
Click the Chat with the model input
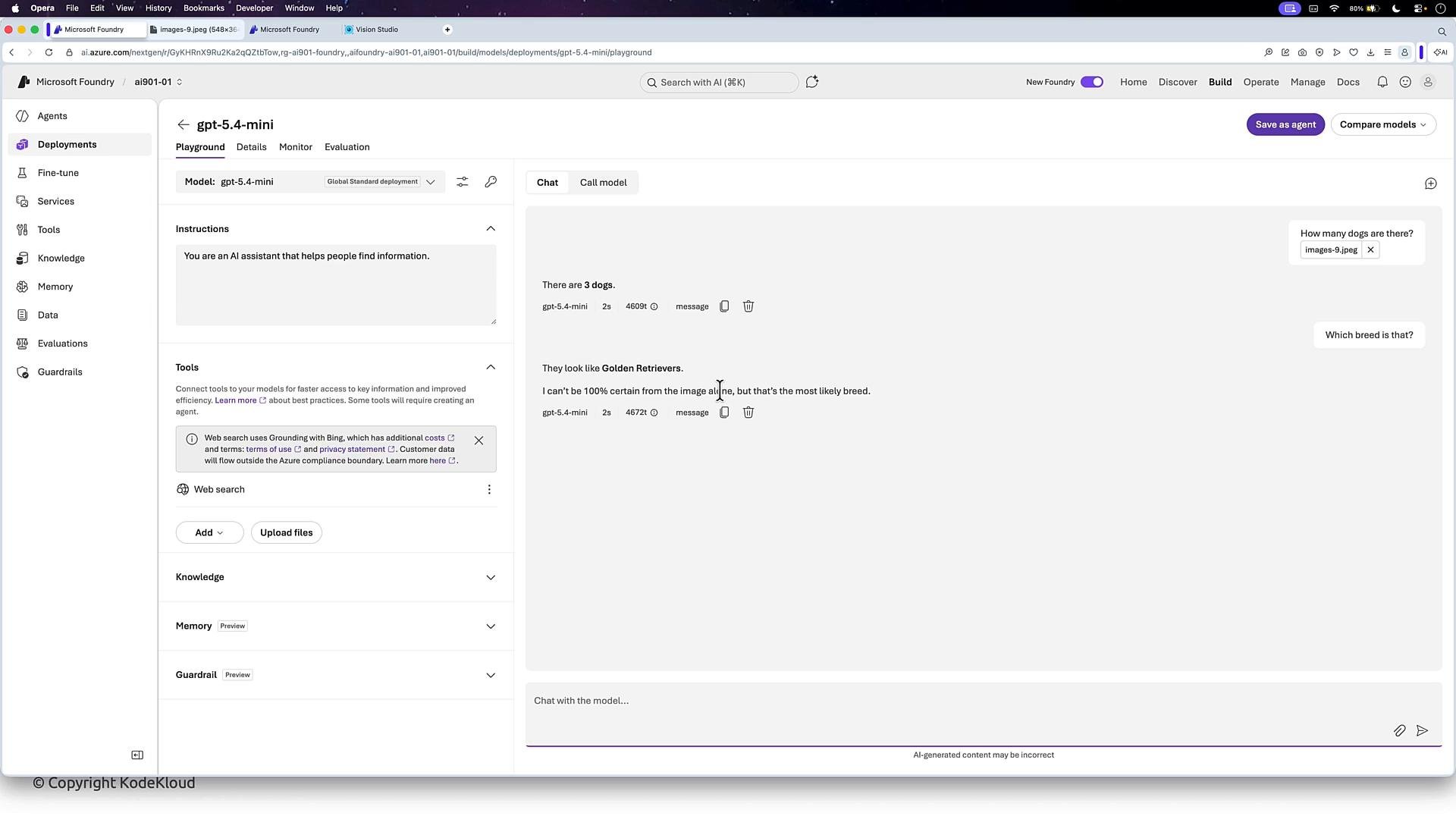(x=983, y=714)
